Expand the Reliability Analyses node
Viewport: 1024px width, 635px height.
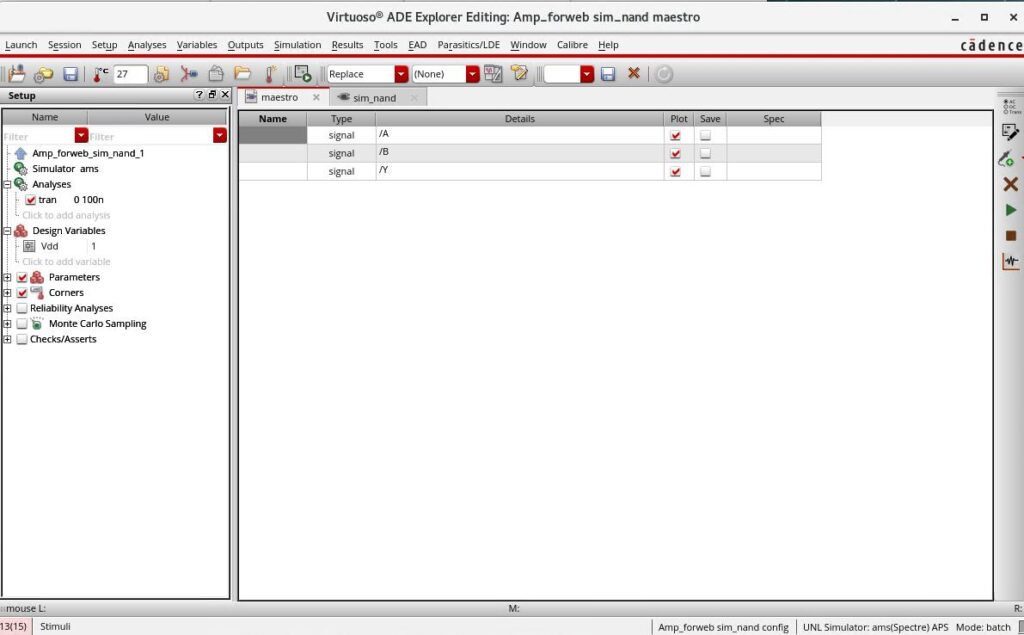(x=7, y=308)
